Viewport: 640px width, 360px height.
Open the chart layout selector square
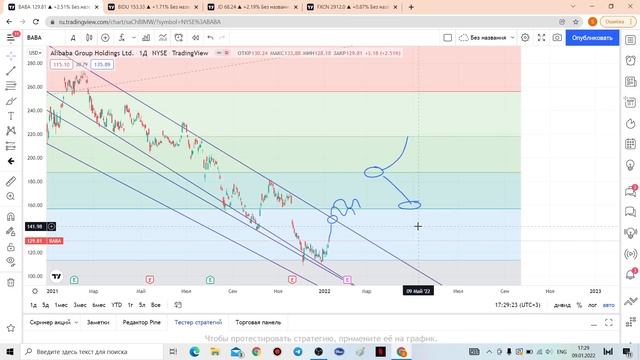pyautogui.click(x=448, y=38)
